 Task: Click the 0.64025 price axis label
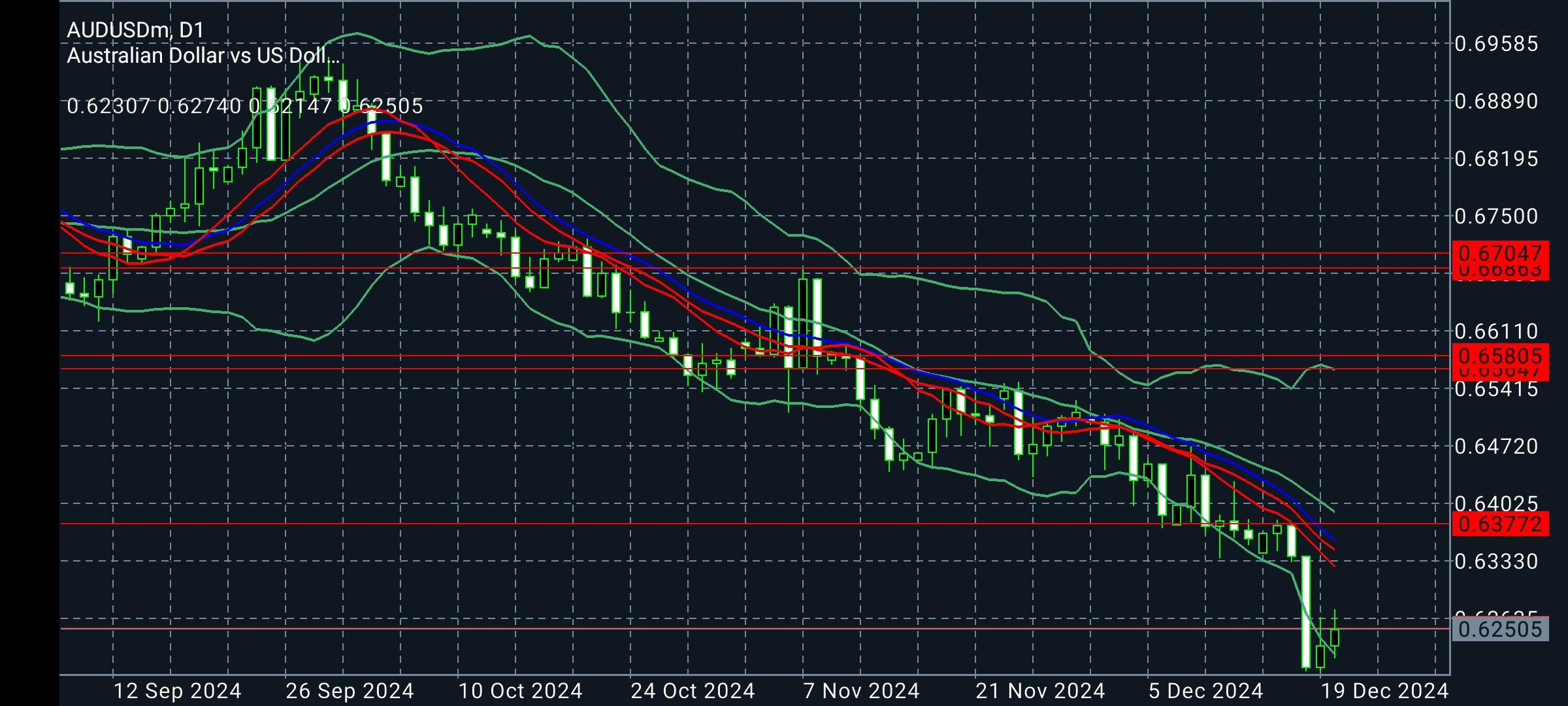[1496, 503]
